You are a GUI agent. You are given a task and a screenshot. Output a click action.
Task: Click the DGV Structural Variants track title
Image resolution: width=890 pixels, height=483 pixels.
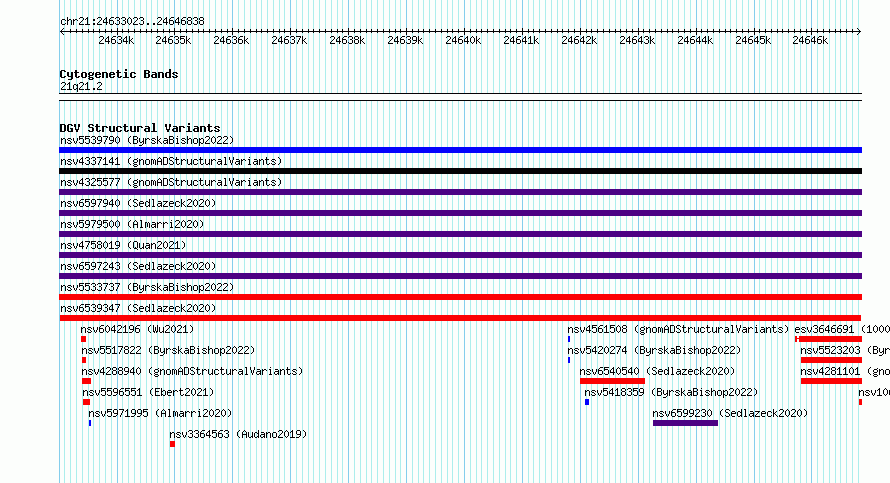[x=140, y=128]
